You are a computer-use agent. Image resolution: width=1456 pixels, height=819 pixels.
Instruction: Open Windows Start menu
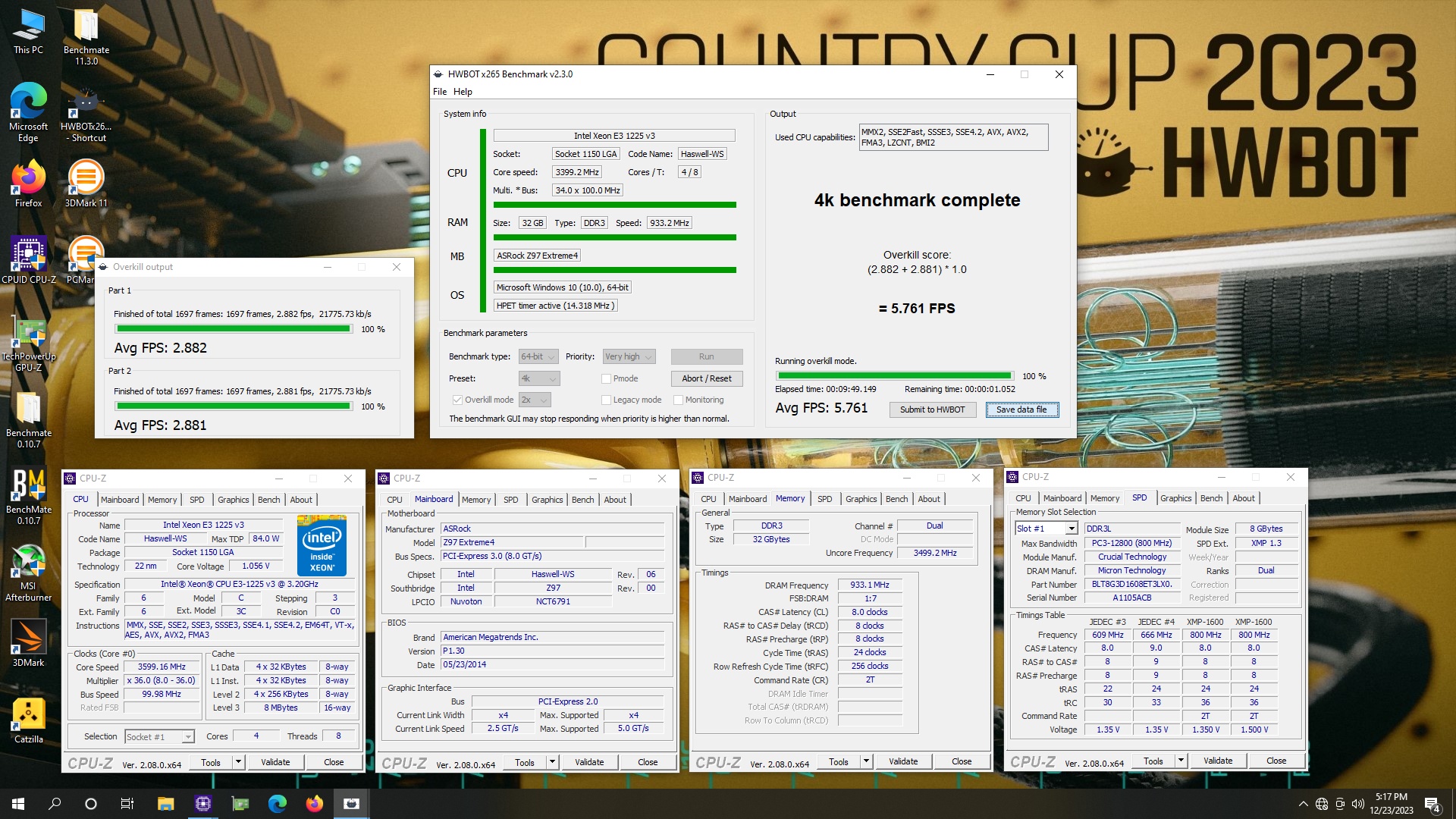[18, 804]
